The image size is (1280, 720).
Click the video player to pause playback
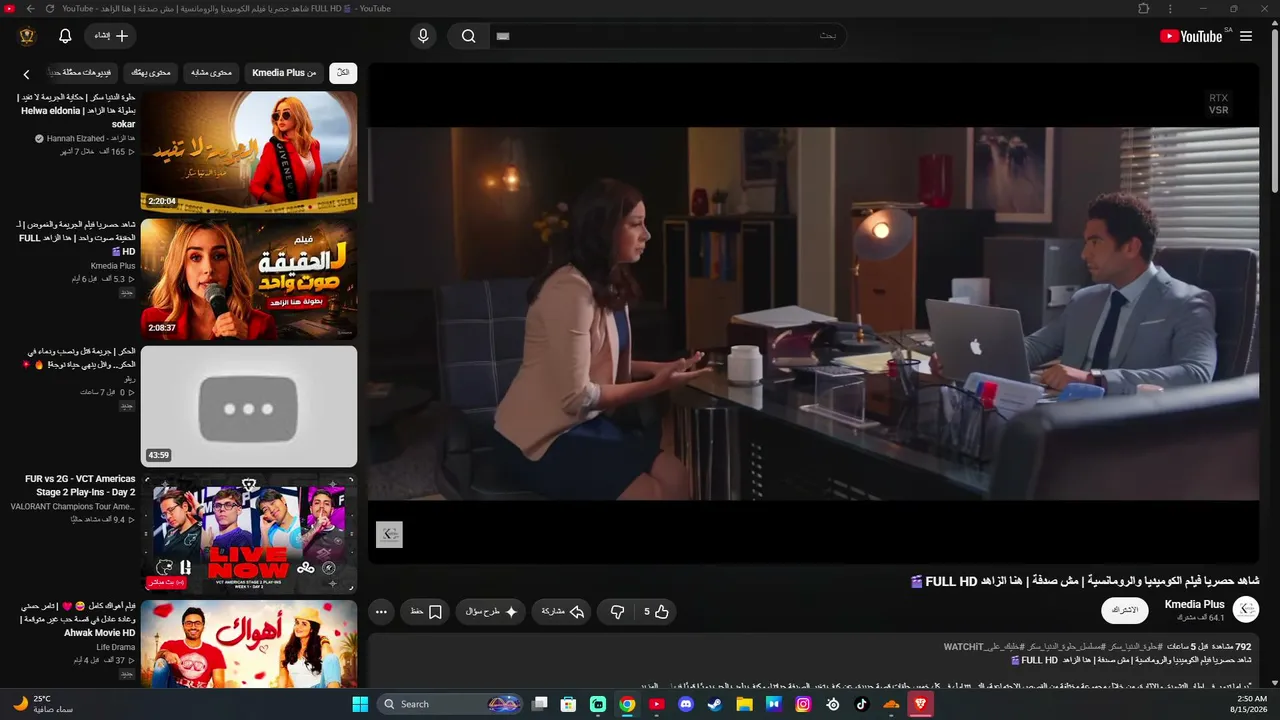pyautogui.click(x=814, y=312)
